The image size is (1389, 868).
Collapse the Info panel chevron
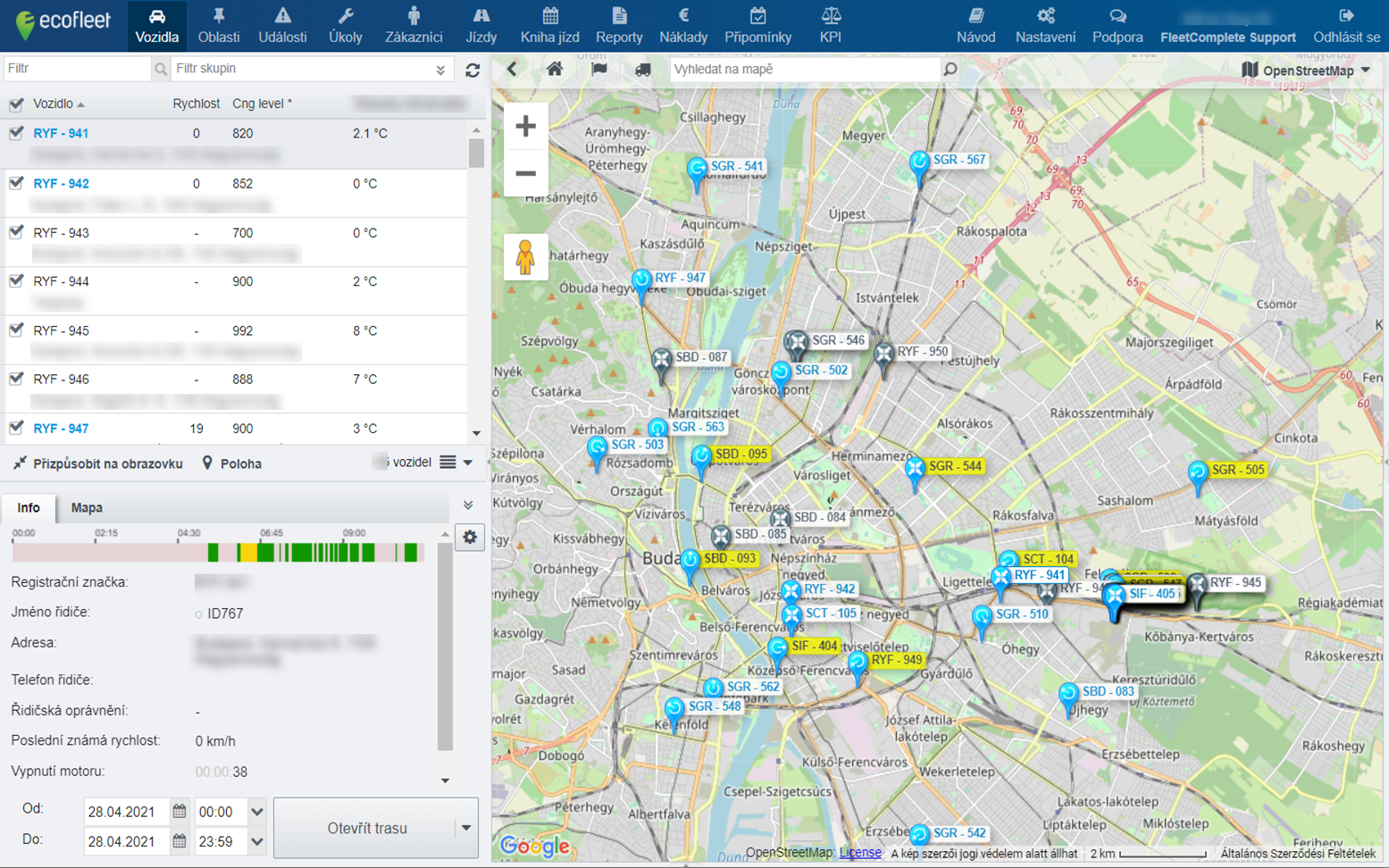468,505
